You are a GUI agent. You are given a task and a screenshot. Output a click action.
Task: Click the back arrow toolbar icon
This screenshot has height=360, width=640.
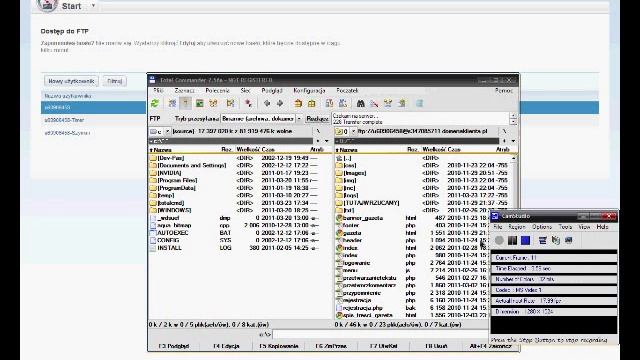point(267,104)
